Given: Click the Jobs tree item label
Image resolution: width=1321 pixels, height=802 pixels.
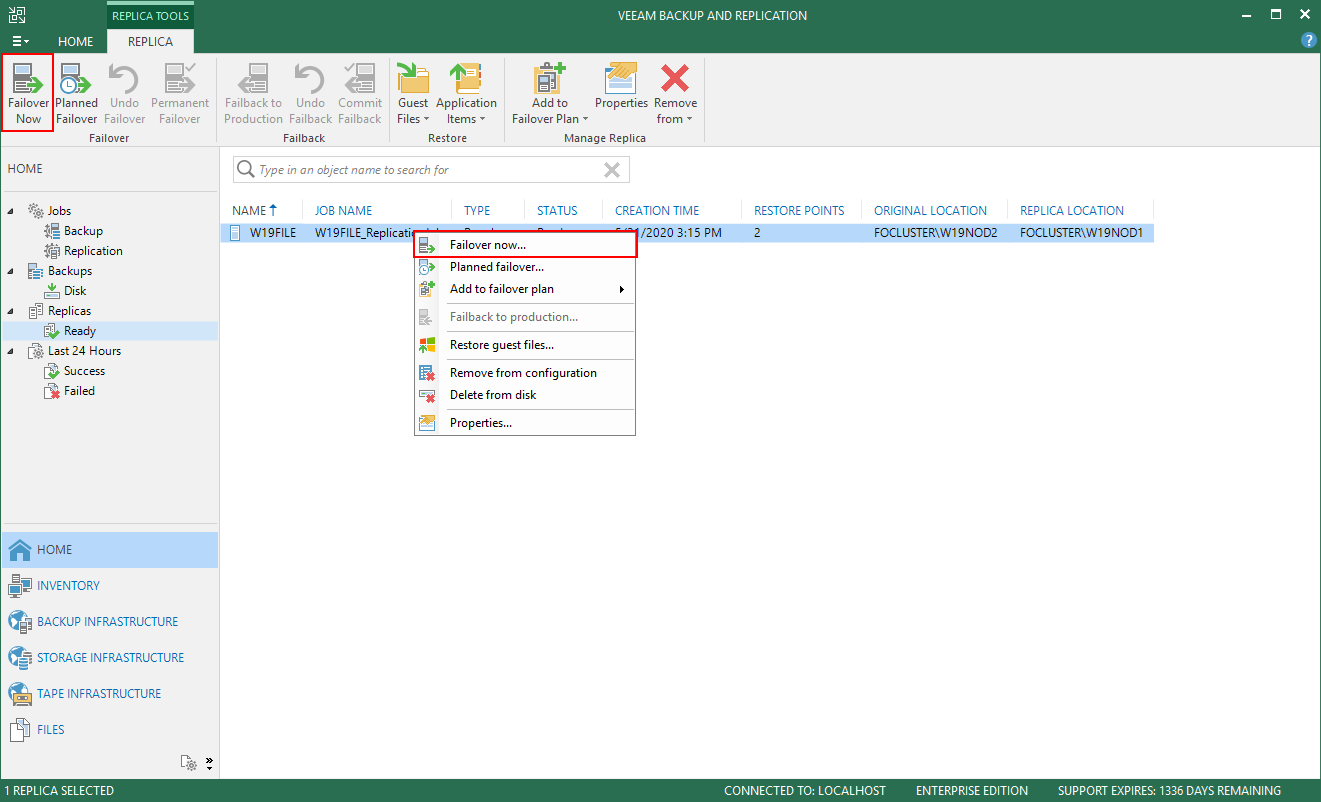Looking at the screenshot, I should (59, 211).
